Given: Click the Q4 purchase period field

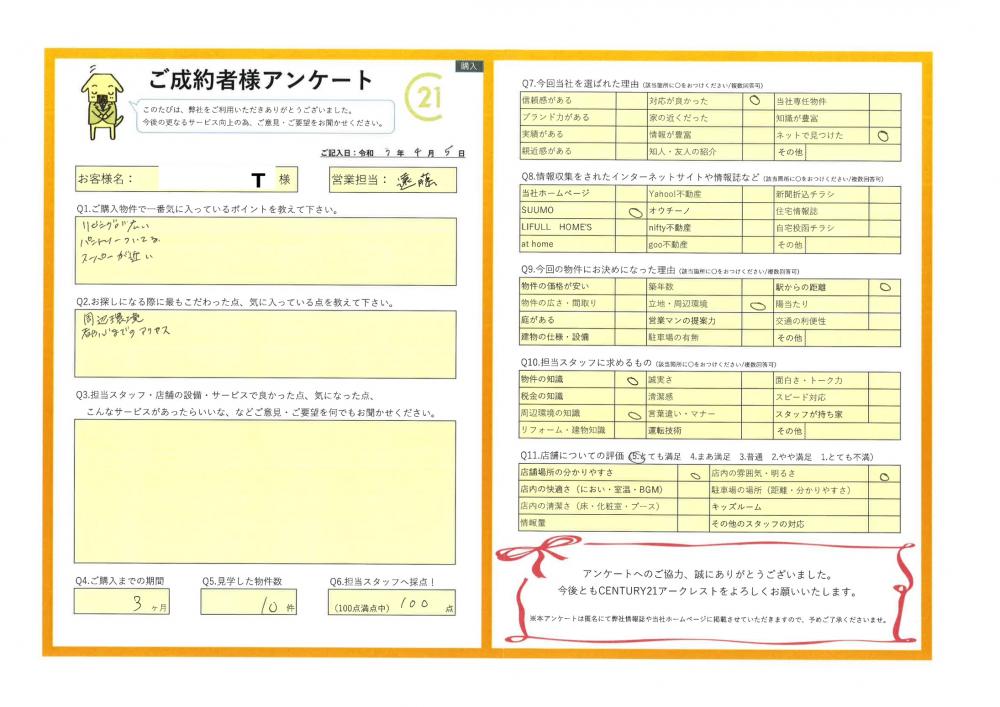Looking at the screenshot, I should point(121,602).
